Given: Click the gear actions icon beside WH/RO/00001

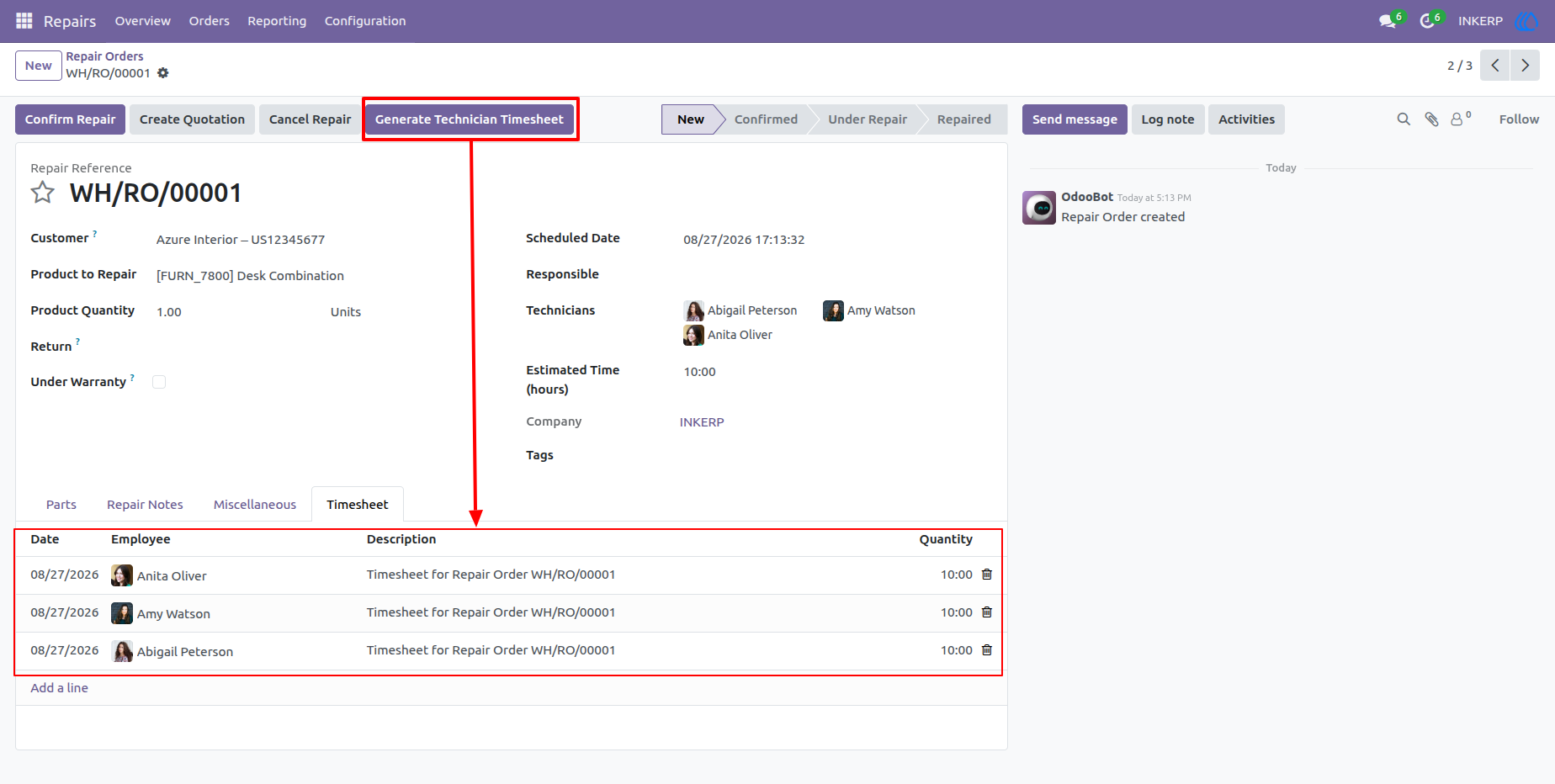Looking at the screenshot, I should click(x=163, y=73).
